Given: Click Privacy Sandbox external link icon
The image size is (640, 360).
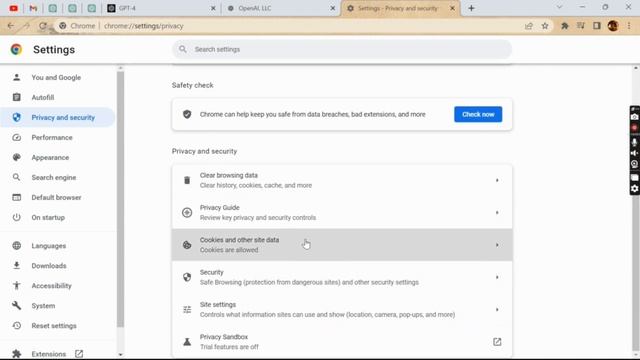Looking at the screenshot, I should pos(497,342).
